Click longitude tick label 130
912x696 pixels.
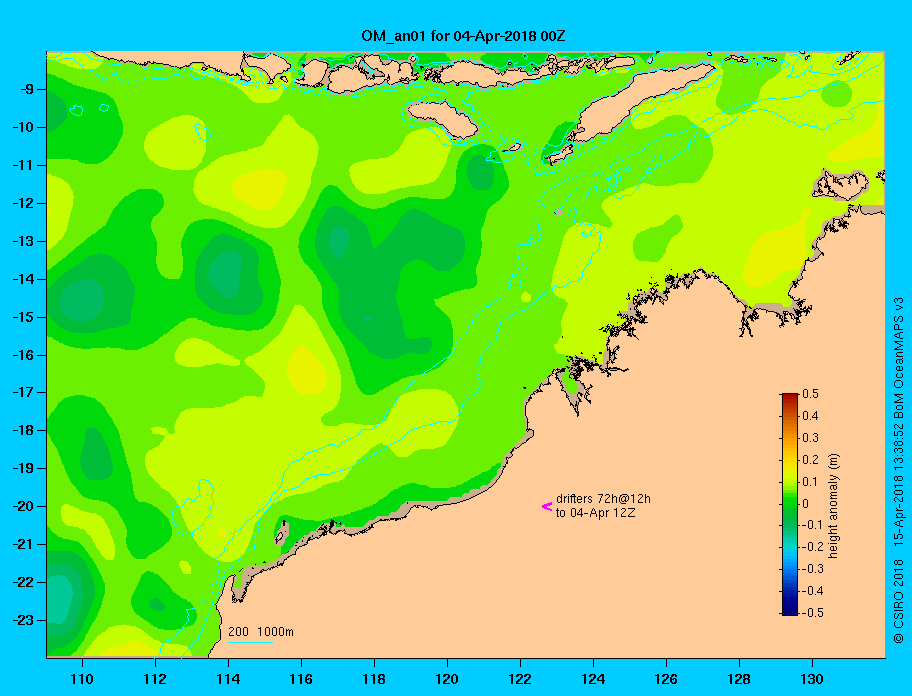(812, 679)
